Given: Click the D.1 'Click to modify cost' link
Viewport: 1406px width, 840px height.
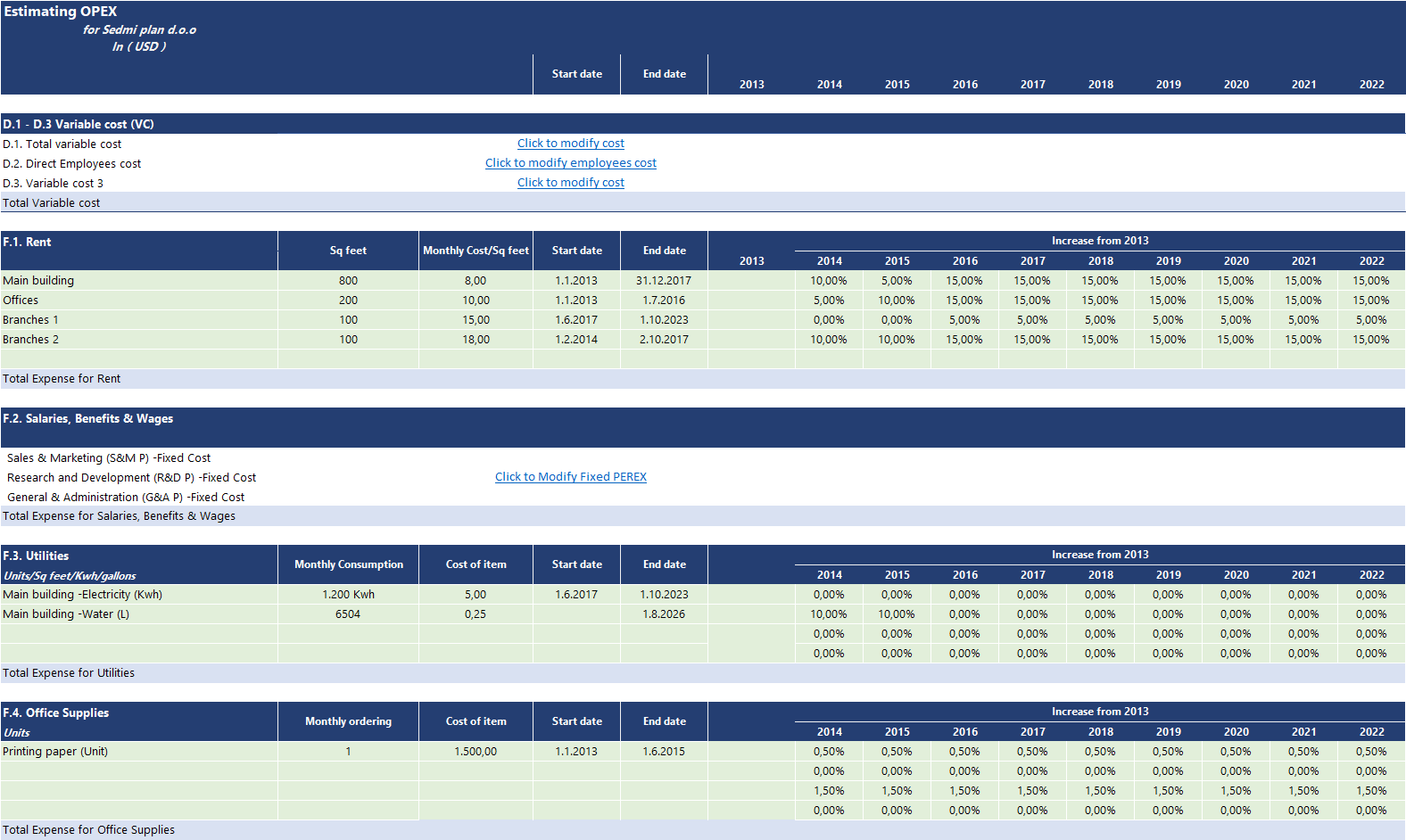Looking at the screenshot, I should [x=570, y=144].
